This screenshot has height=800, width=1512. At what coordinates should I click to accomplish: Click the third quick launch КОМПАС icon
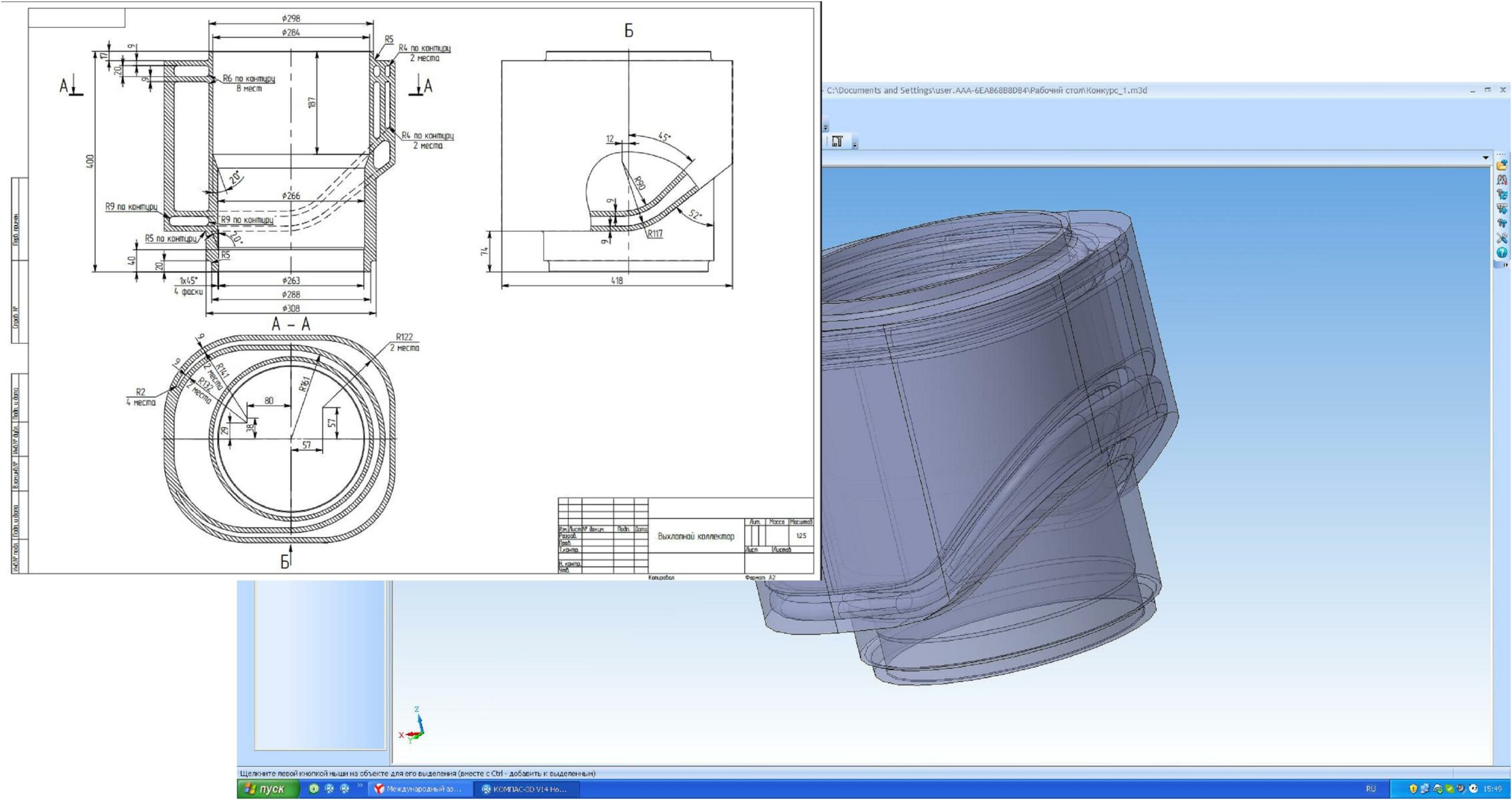point(345,789)
